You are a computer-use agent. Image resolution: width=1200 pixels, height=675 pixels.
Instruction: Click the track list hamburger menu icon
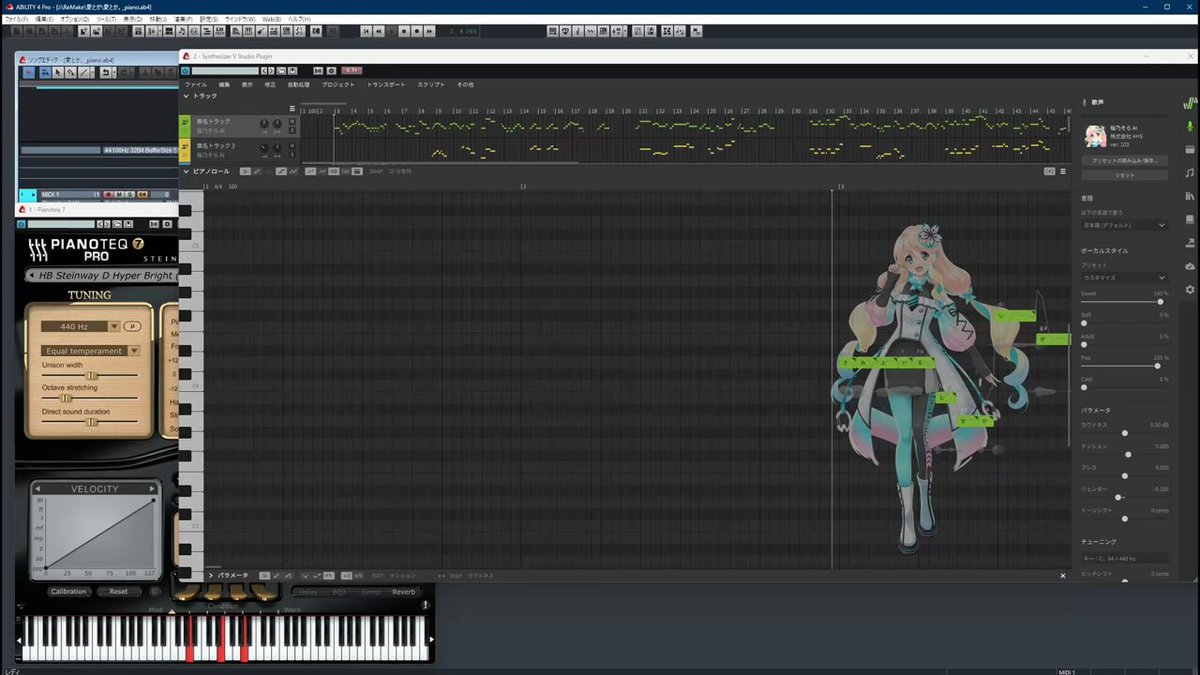292,108
